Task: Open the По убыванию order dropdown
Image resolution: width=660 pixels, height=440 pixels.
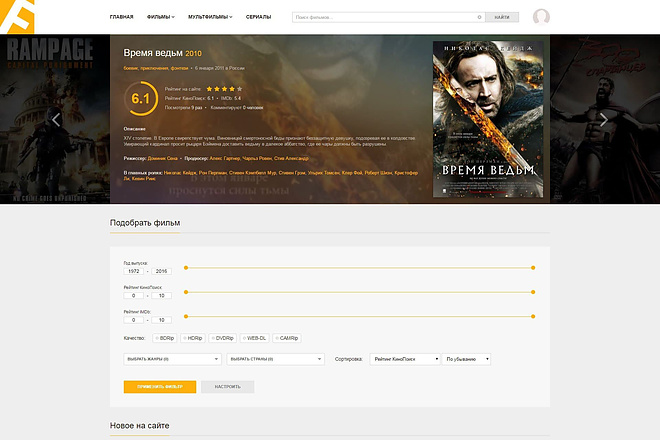Action: (x=466, y=359)
